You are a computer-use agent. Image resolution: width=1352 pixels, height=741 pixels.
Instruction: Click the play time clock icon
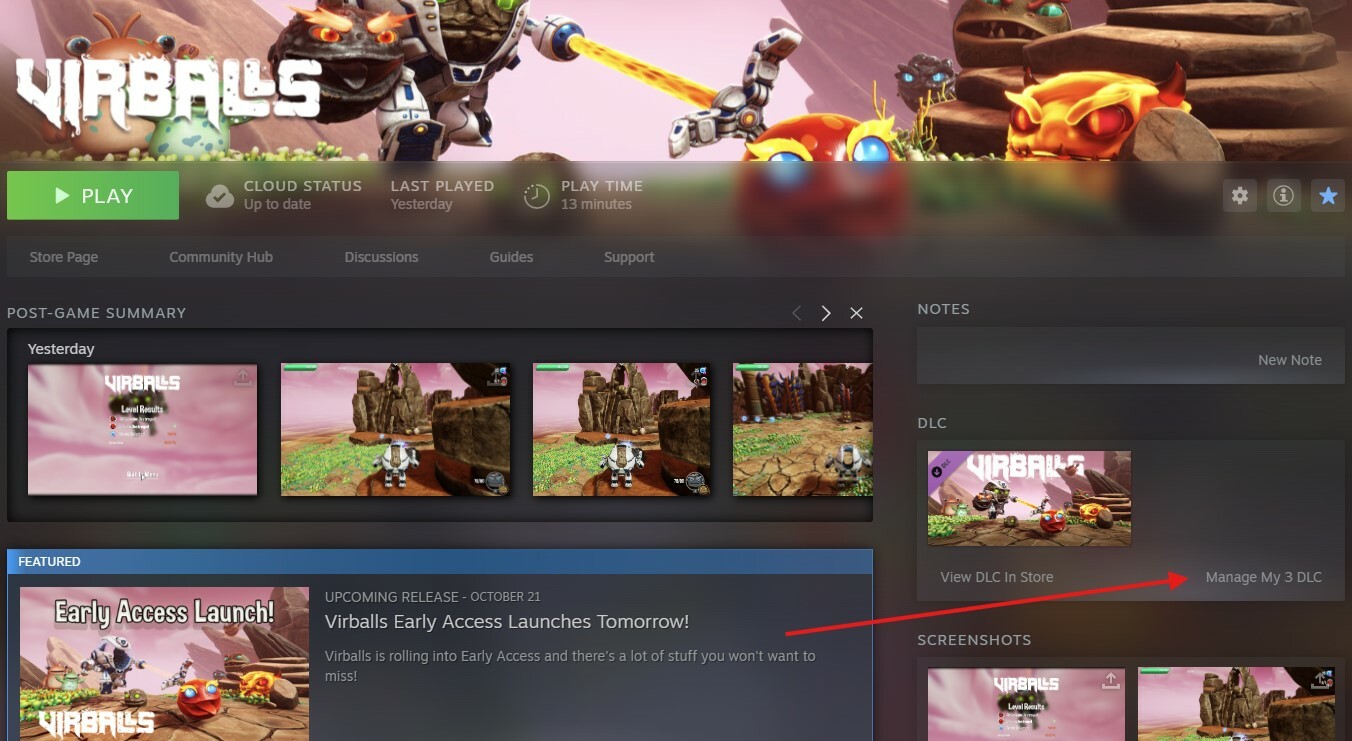tap(537, 196)
